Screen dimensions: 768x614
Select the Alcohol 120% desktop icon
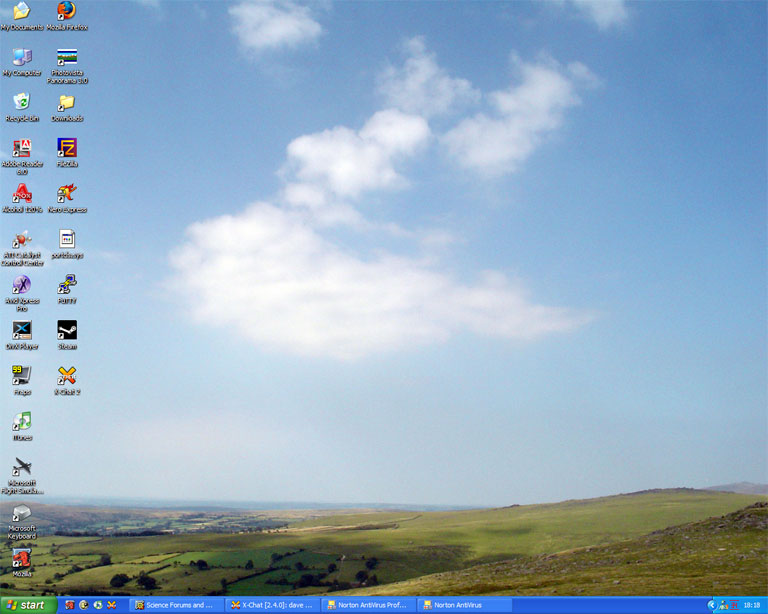click(x=21, y=193)
